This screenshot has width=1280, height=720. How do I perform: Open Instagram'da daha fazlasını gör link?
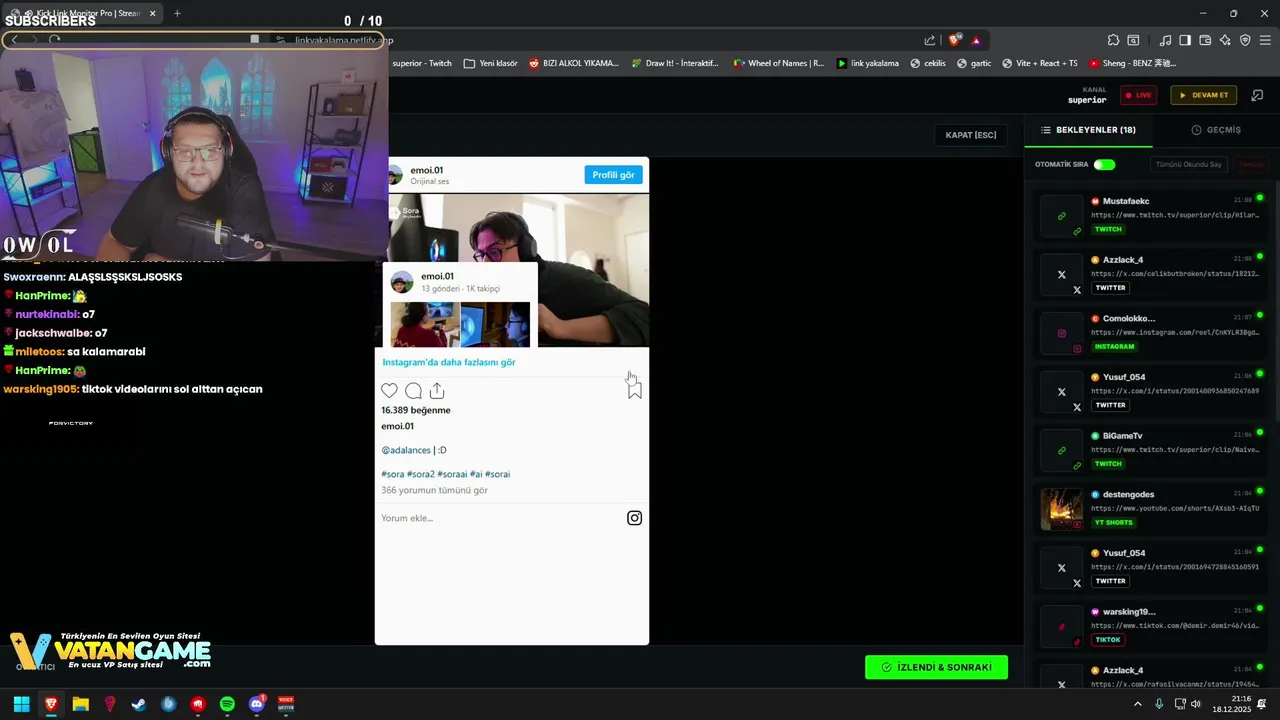click(449, 362)
